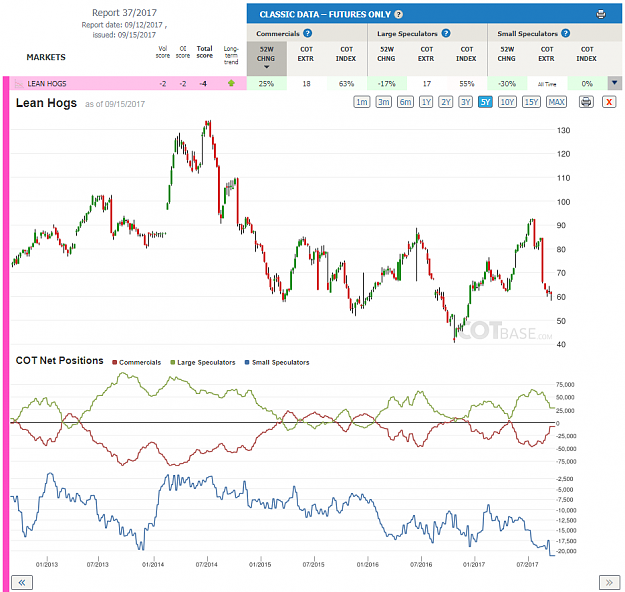Select the 3m timeframe button

383,102
